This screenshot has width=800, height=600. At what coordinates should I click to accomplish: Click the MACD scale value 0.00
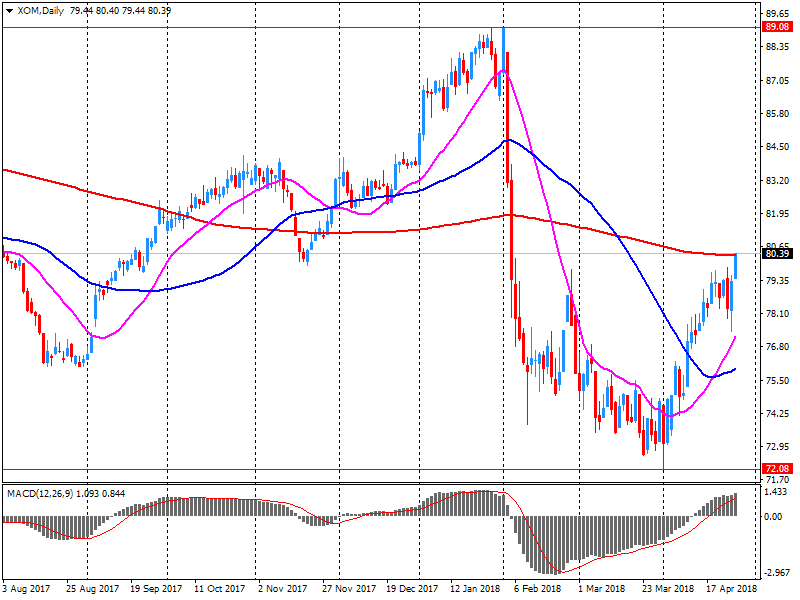click(773, 516)
